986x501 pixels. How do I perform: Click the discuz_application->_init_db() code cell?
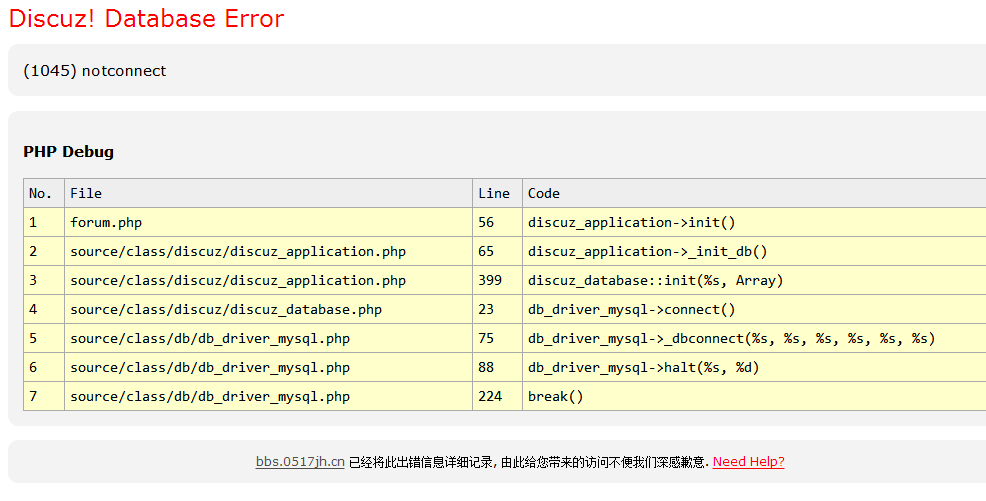(x=754, y=251)
